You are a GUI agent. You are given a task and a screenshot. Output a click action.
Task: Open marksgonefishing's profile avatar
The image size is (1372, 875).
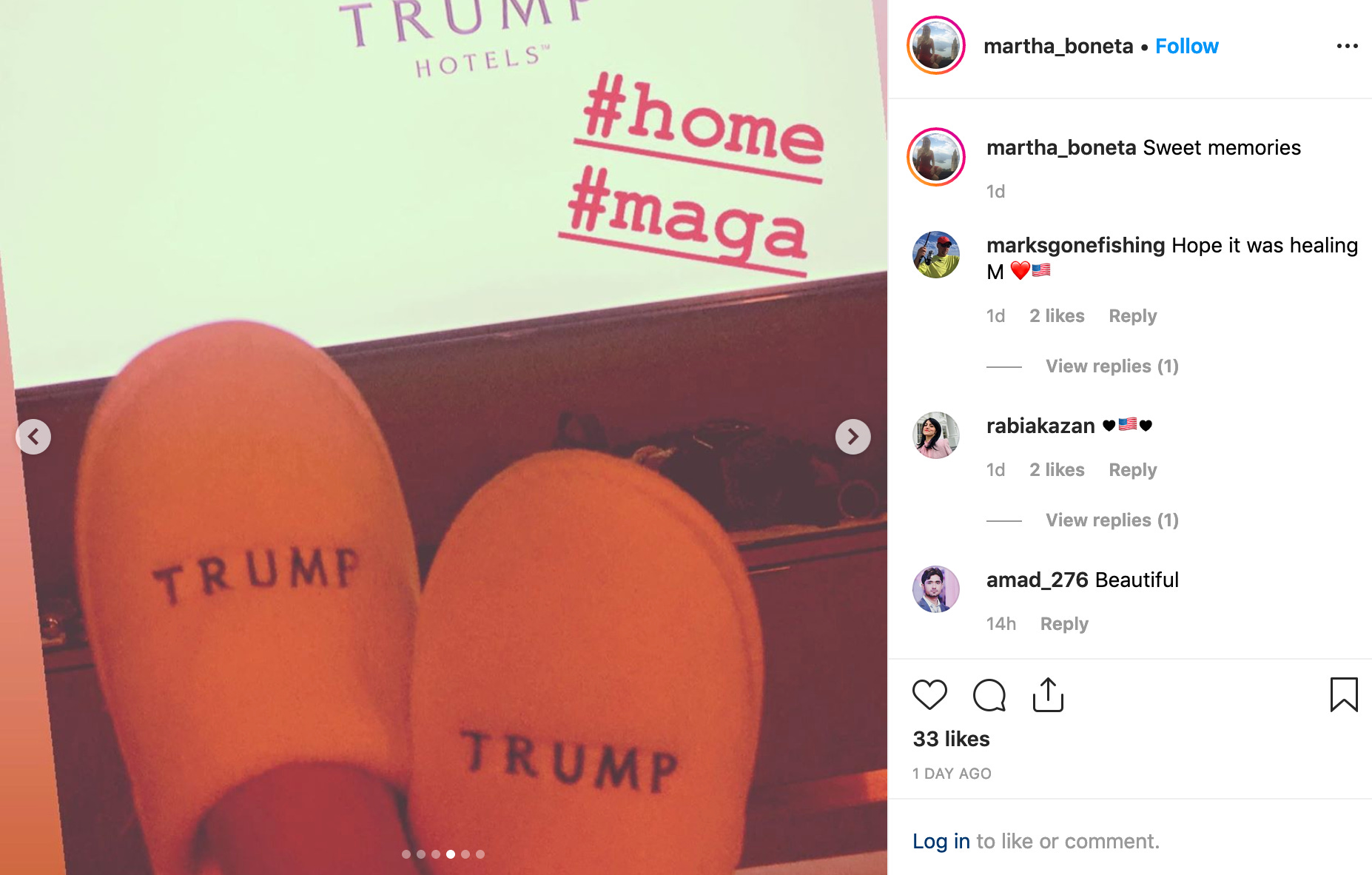tap(936, 255)
